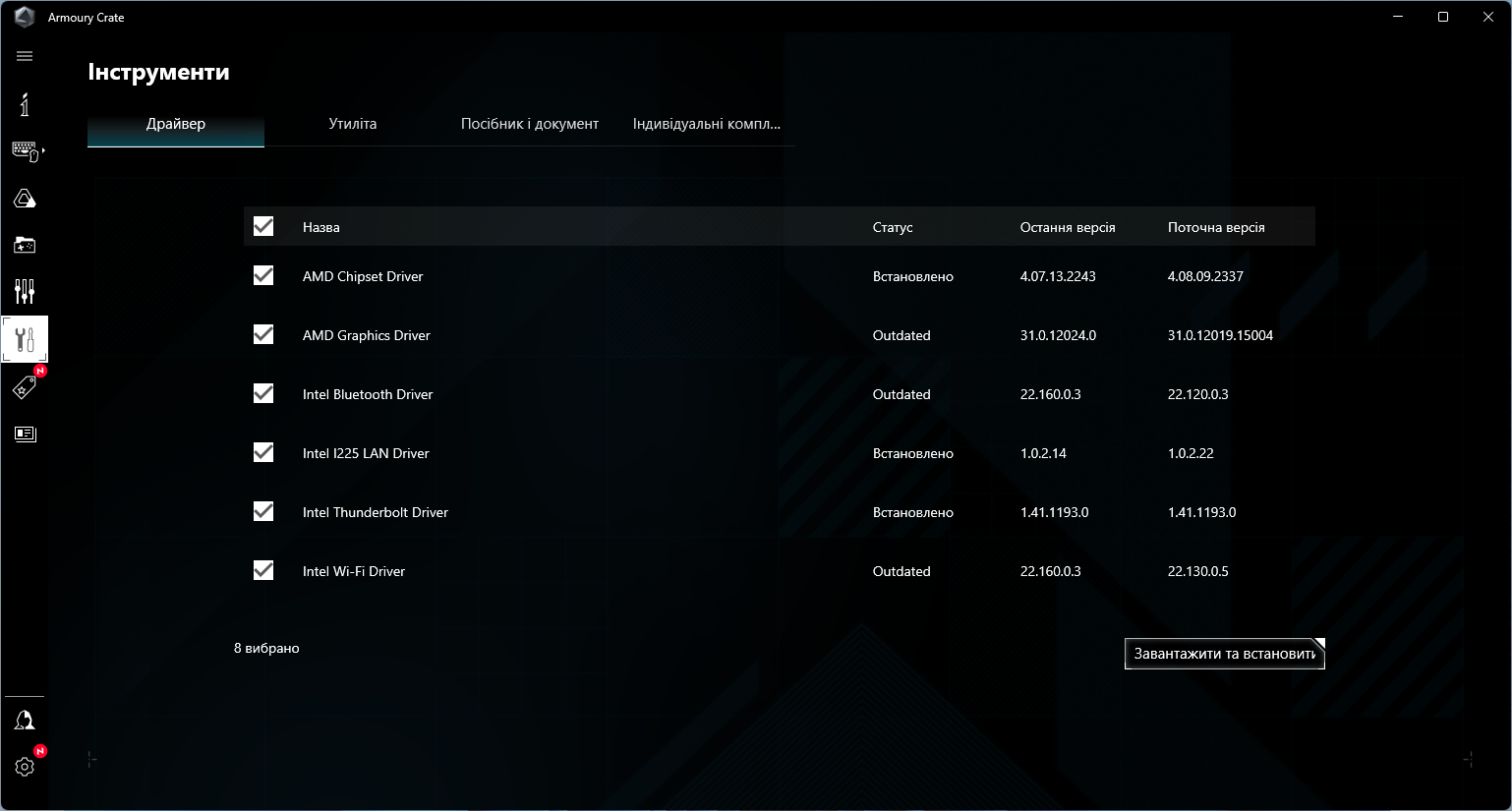Image resolution: width=1512 pixels, height=811 pixels.
Task: Click the Назва column header
Action: click(x=321, y=227)
